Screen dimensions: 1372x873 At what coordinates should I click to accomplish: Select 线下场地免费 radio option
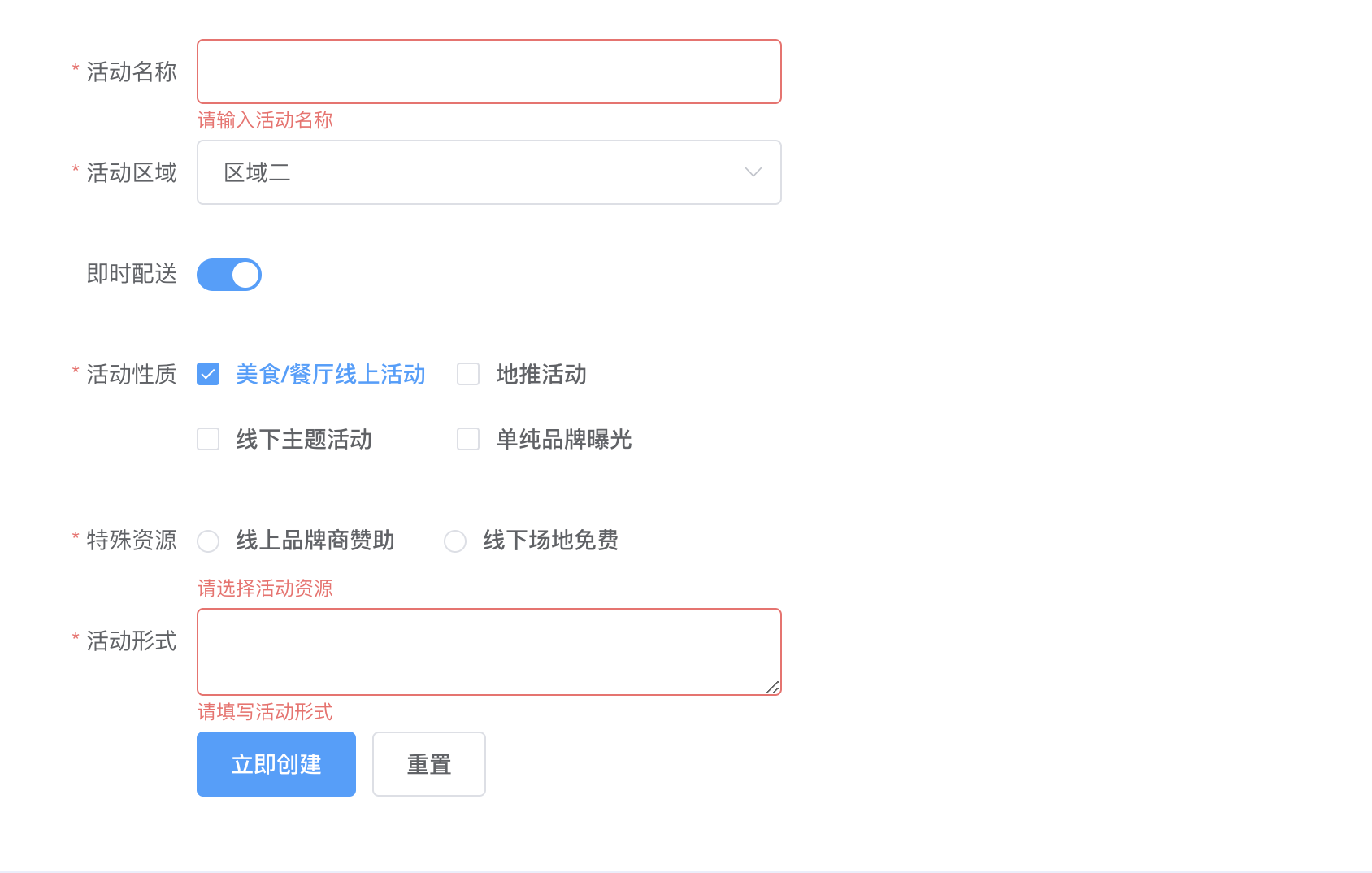455,541
